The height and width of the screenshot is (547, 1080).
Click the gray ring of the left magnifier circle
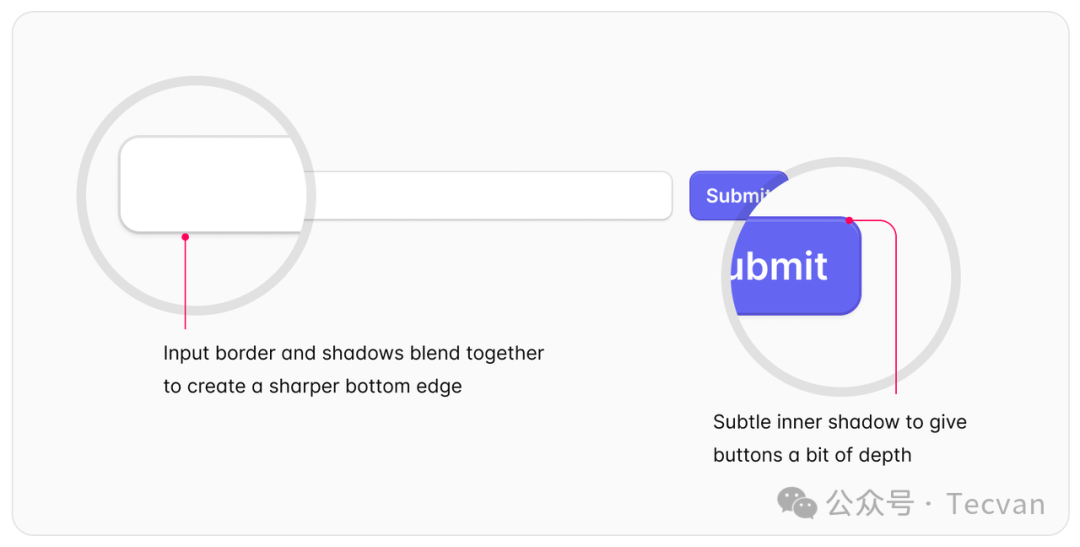click(x=82, y=196)
